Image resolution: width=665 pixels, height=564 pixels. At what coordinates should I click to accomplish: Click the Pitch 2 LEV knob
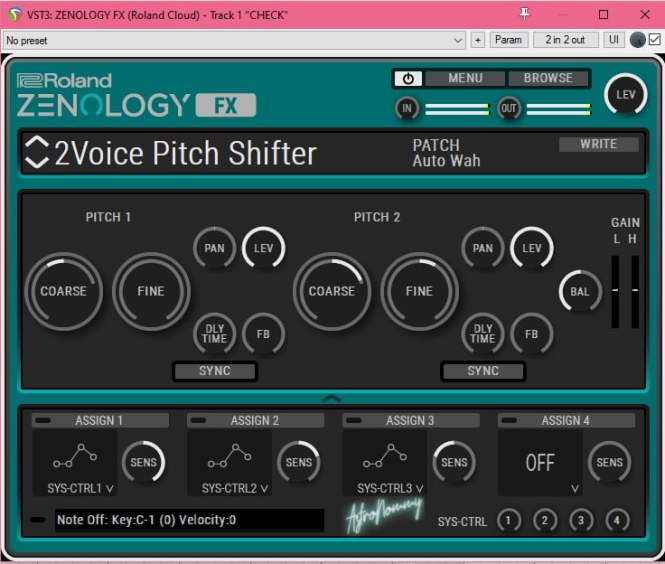tap(531, 248)
